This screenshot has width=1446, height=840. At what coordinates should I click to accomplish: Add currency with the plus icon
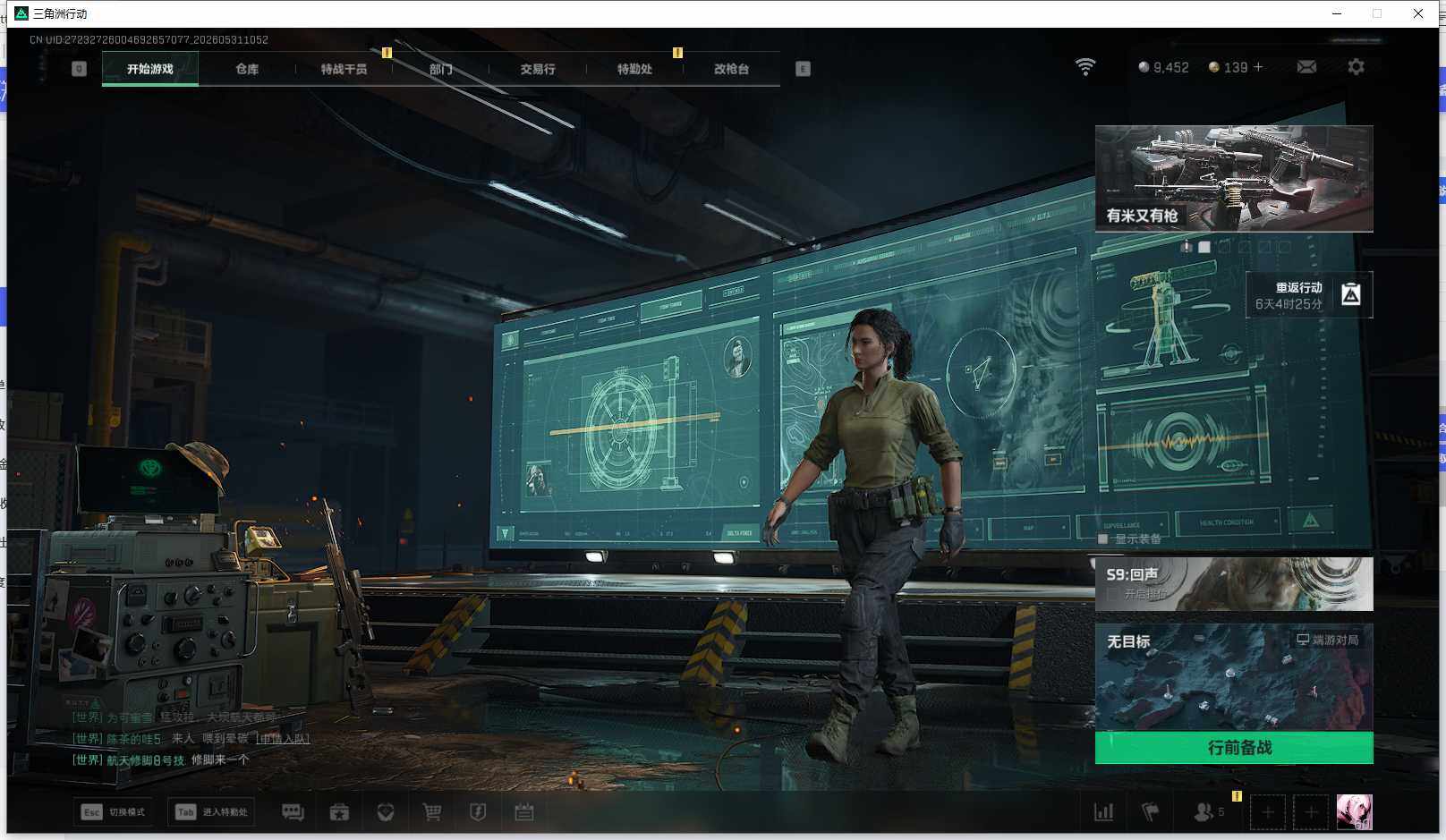tap(1258, 67)
